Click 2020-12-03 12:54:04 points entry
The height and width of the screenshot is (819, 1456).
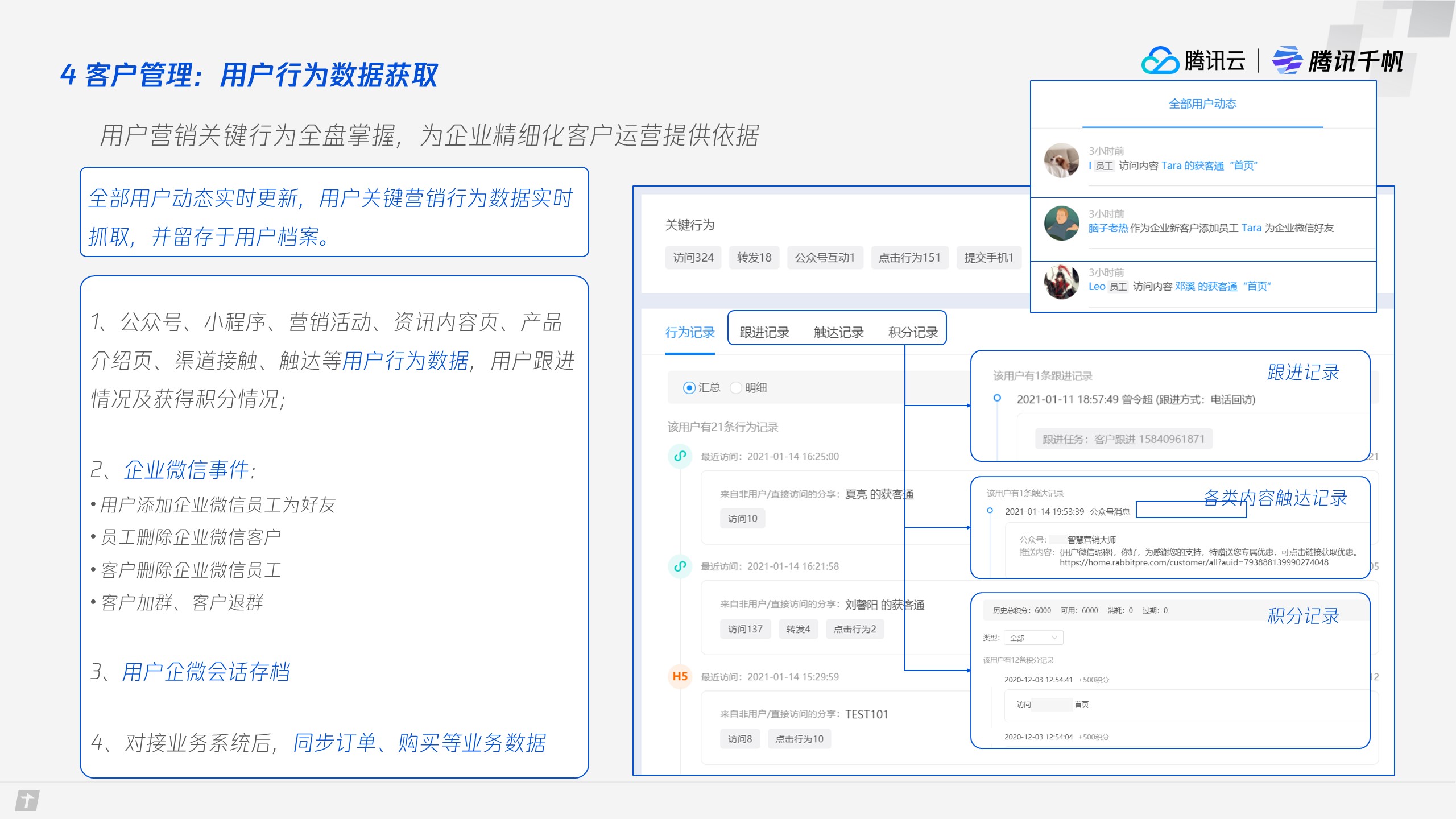1056,737
